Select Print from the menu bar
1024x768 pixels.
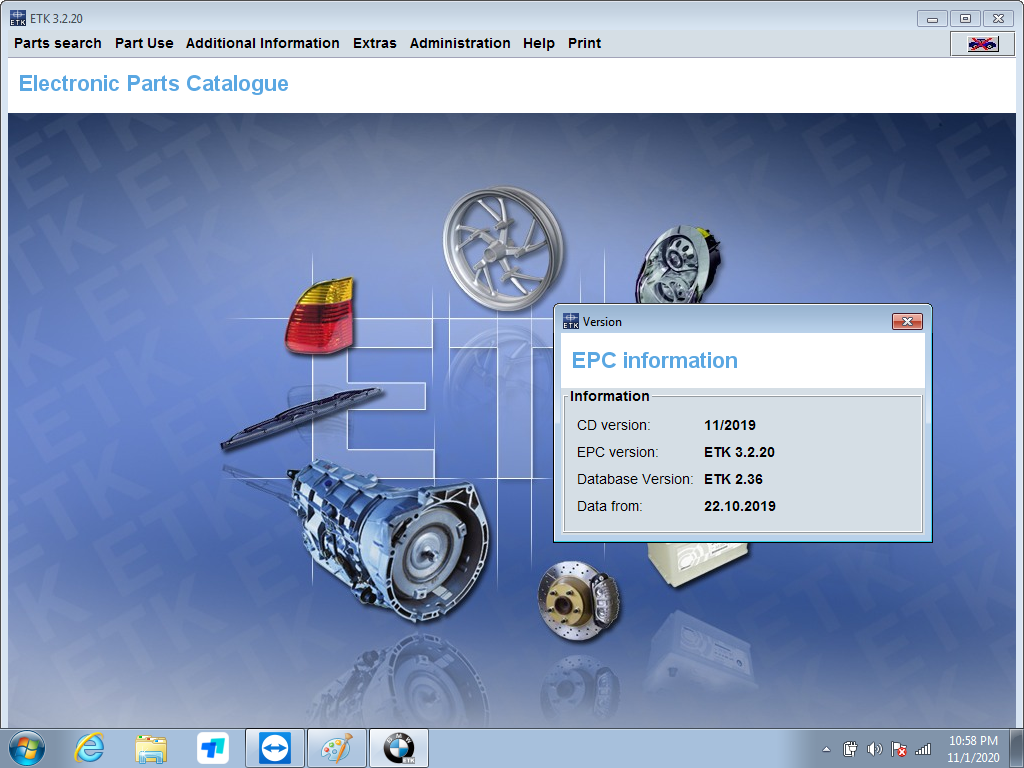[584, 43]
